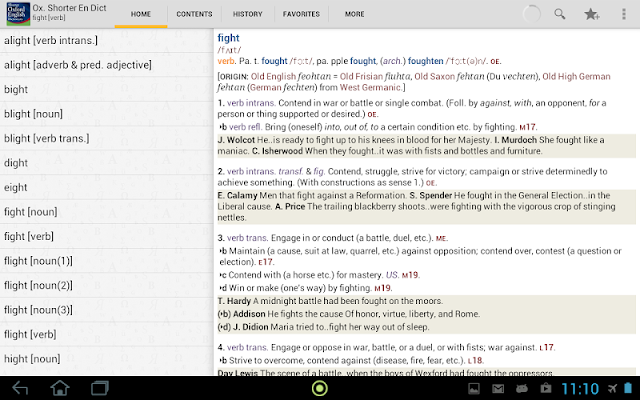Open the mail notification icon

tap(498, 389)
